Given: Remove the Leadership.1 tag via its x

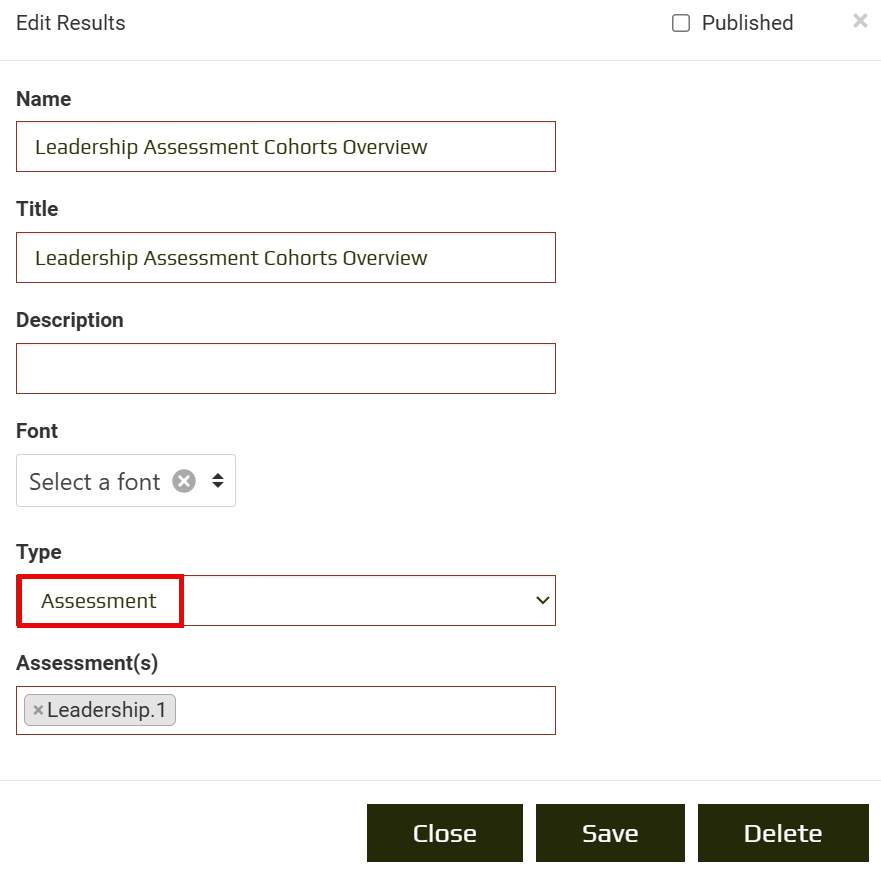Looking at the screenshot, I should tap(38, 711).
